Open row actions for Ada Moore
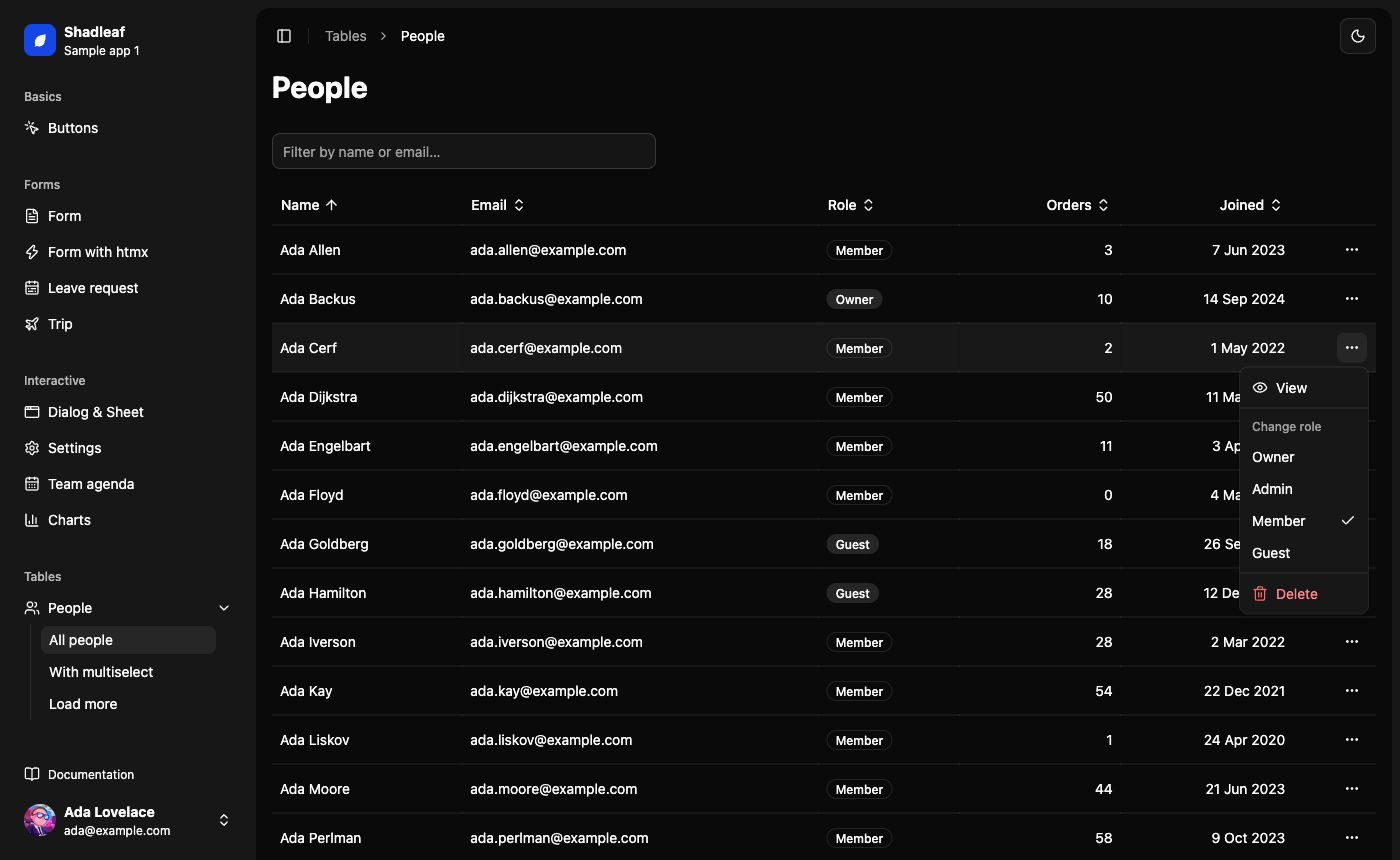 1352,789
